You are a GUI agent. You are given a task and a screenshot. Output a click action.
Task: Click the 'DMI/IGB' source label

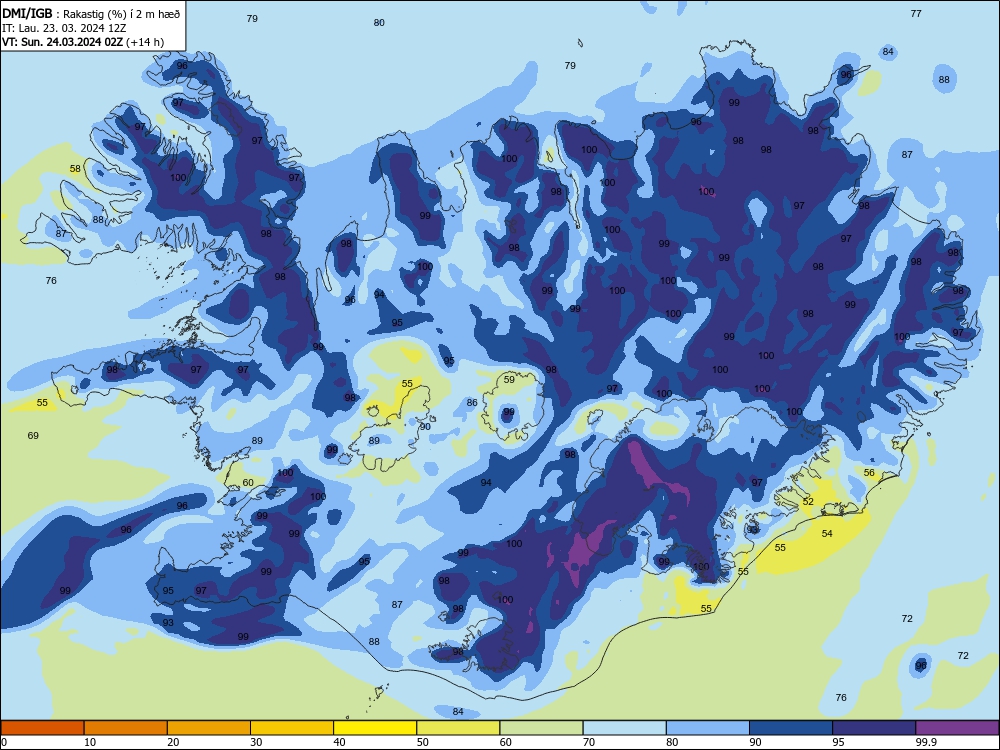(x=27, y=14)
